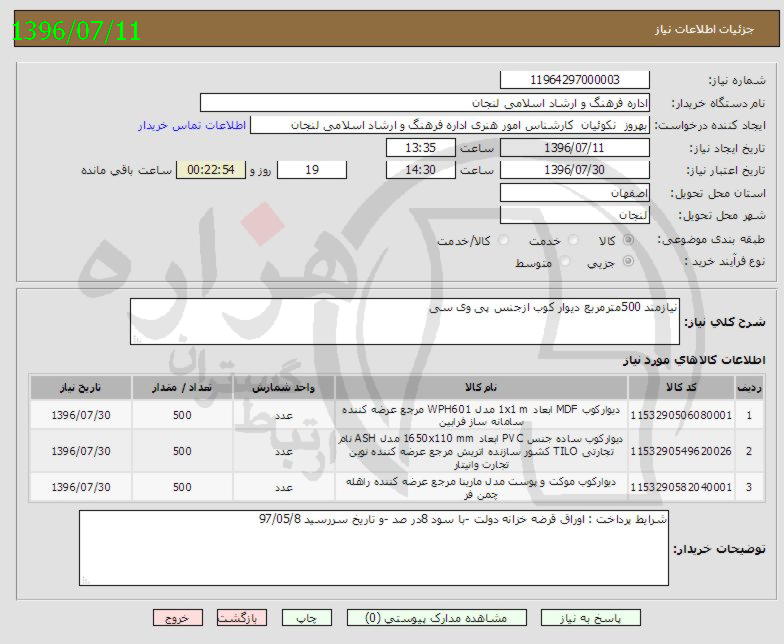Viewport: 784px width, 644px height.
Task: Select متوسط purchase process radio
Action: coord(566,262)
